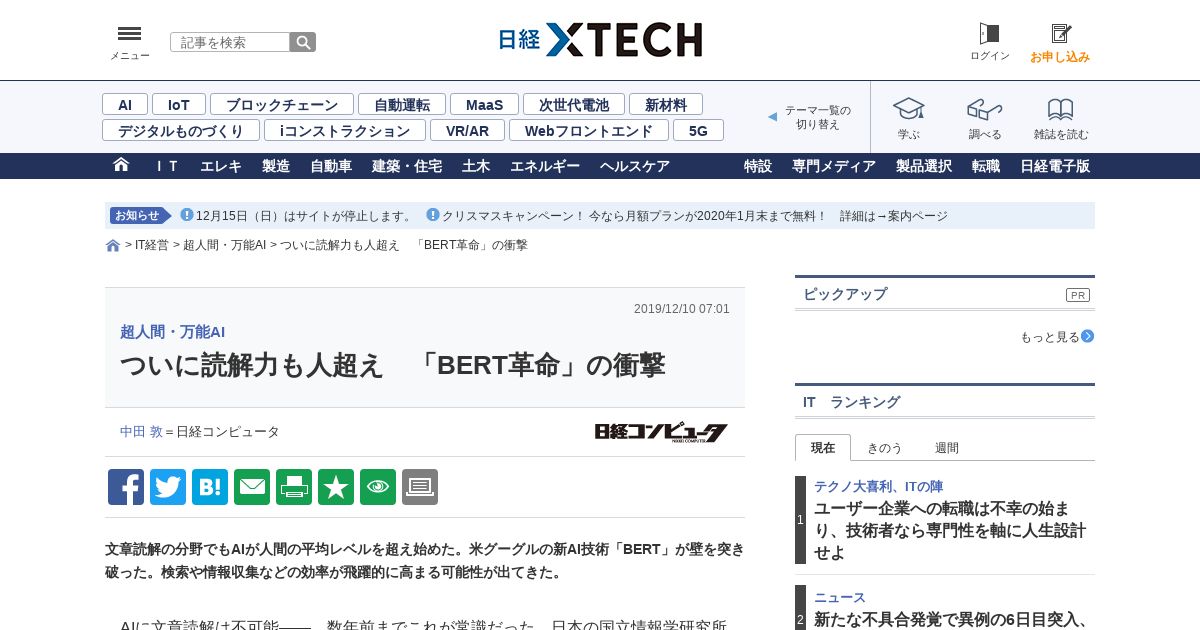This screenshot has height=630, width=1200.
Task: Open the 調べる glasses icon
Action: coord(984,109)
